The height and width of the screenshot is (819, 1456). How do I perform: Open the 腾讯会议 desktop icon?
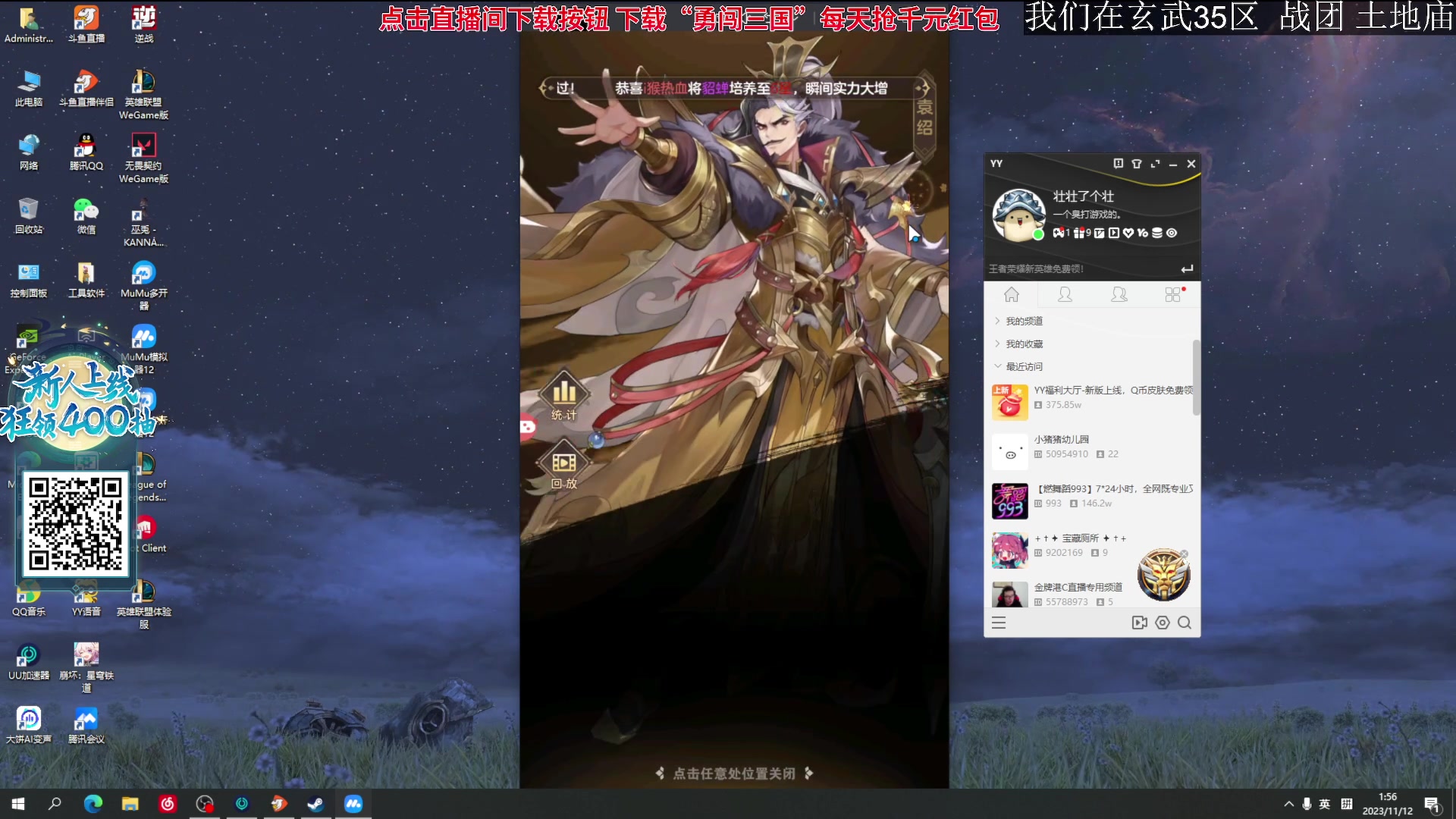86,725
